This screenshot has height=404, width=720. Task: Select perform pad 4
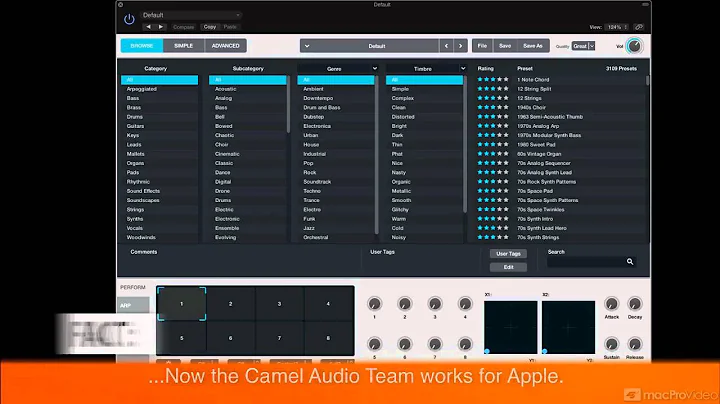[328, 304]
